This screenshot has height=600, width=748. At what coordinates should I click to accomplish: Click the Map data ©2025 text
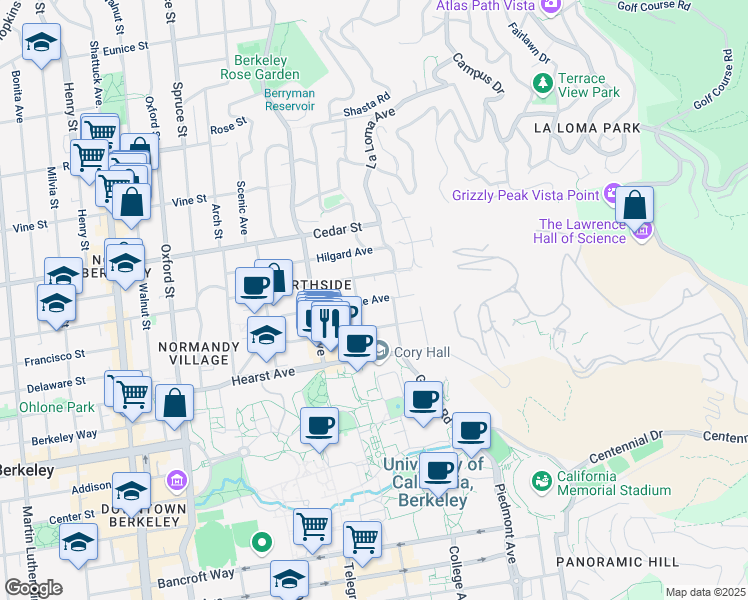pyautogui.click(x=706, y=592)
